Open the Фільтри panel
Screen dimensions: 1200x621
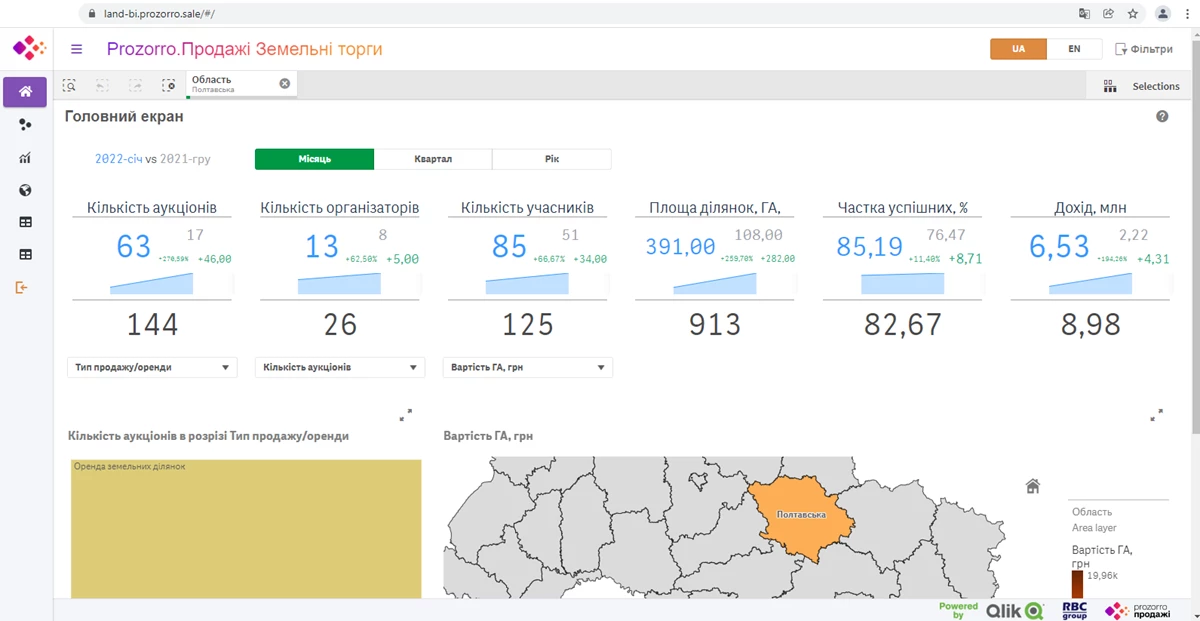(1144, 49)
